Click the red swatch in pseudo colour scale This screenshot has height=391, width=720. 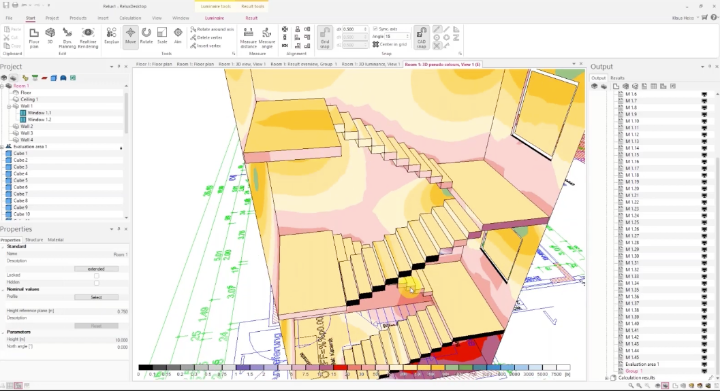click(340, 368)
